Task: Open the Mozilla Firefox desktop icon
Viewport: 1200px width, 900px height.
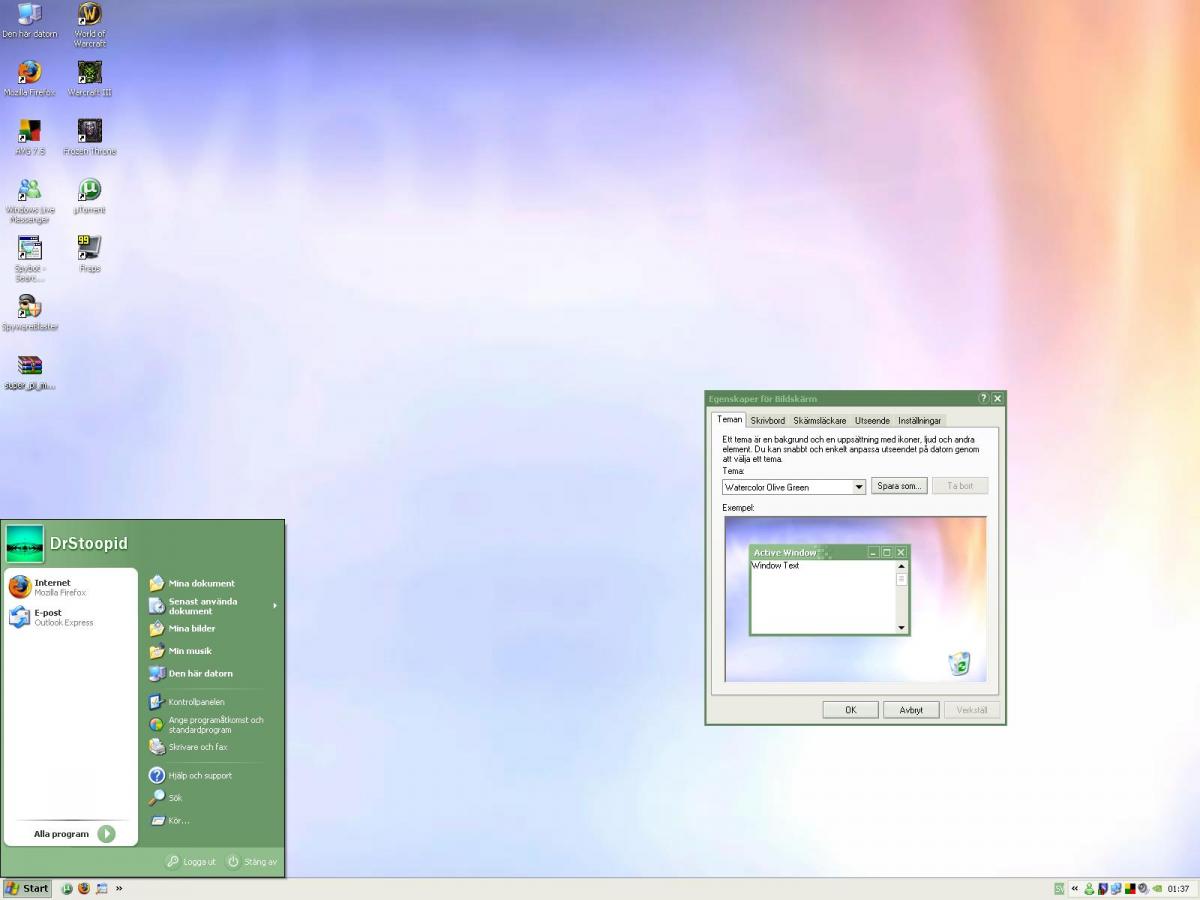Action: (30, 74)
